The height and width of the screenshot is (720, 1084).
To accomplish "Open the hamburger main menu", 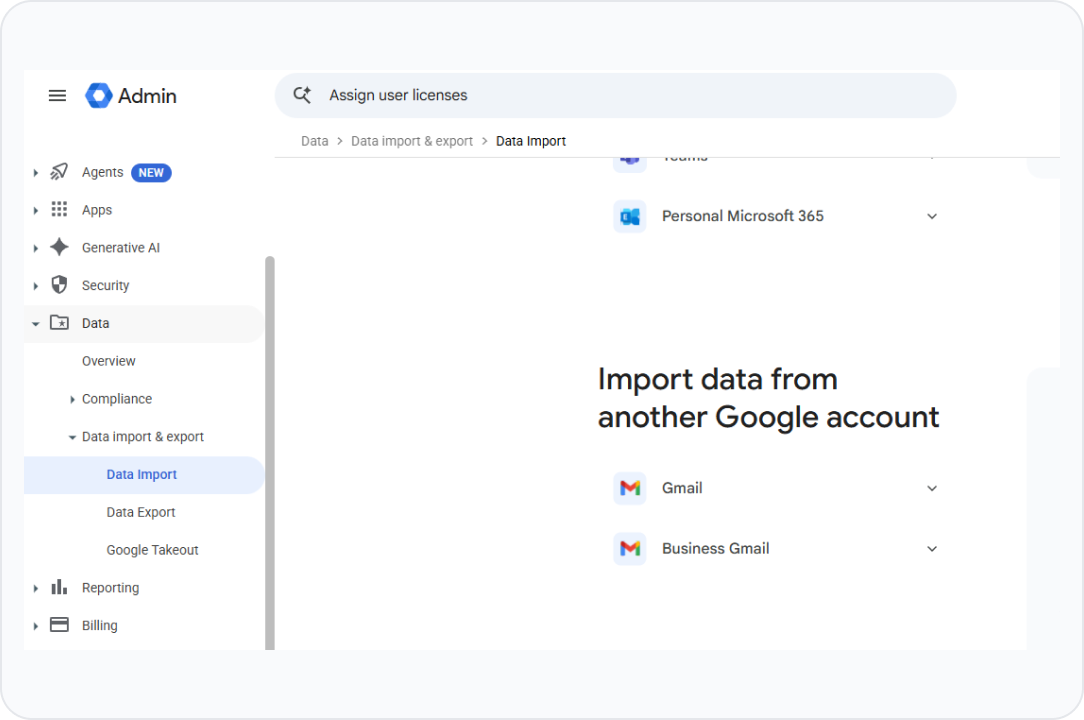I will [x=57, y=95].
